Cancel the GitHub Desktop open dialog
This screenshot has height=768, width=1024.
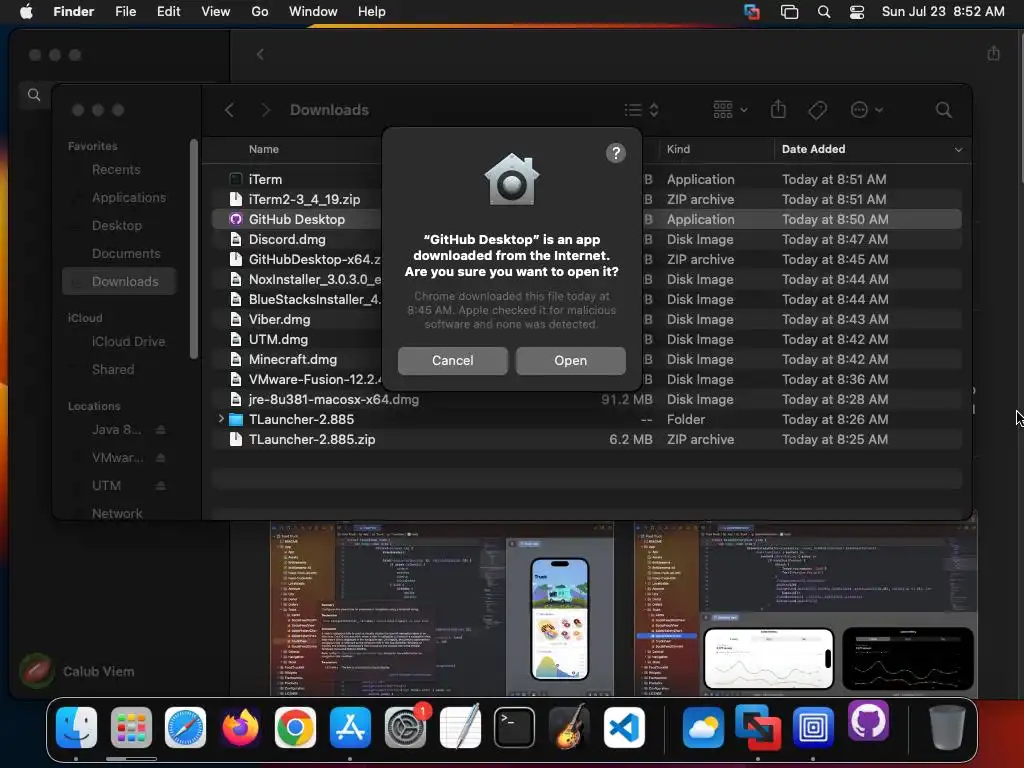pyautogui.click(x=453, y=360)
